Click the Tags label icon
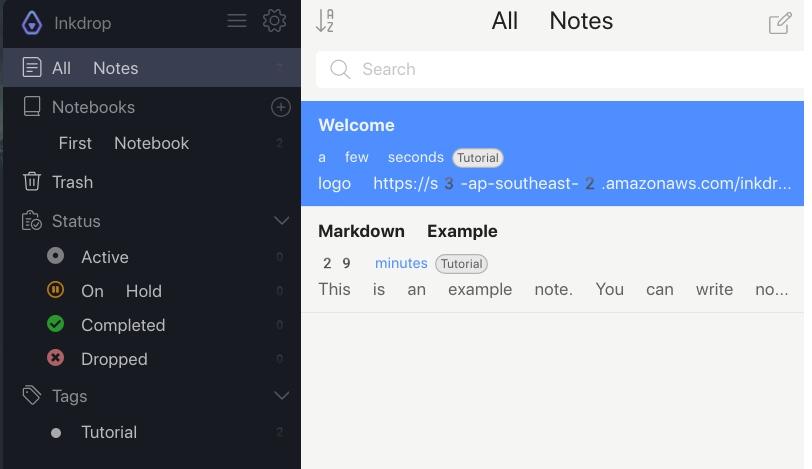 (32, 395)
